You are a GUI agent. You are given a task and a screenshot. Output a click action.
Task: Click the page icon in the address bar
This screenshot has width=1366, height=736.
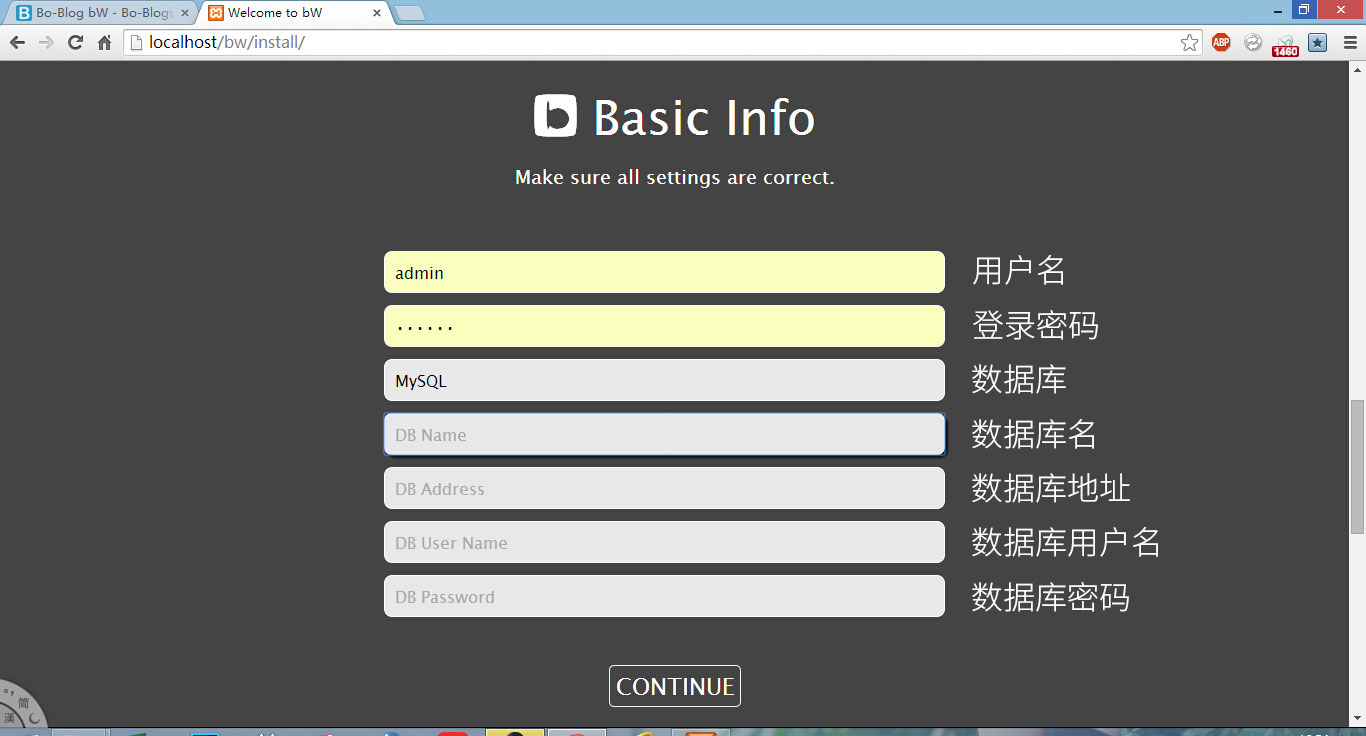[136, 42]
